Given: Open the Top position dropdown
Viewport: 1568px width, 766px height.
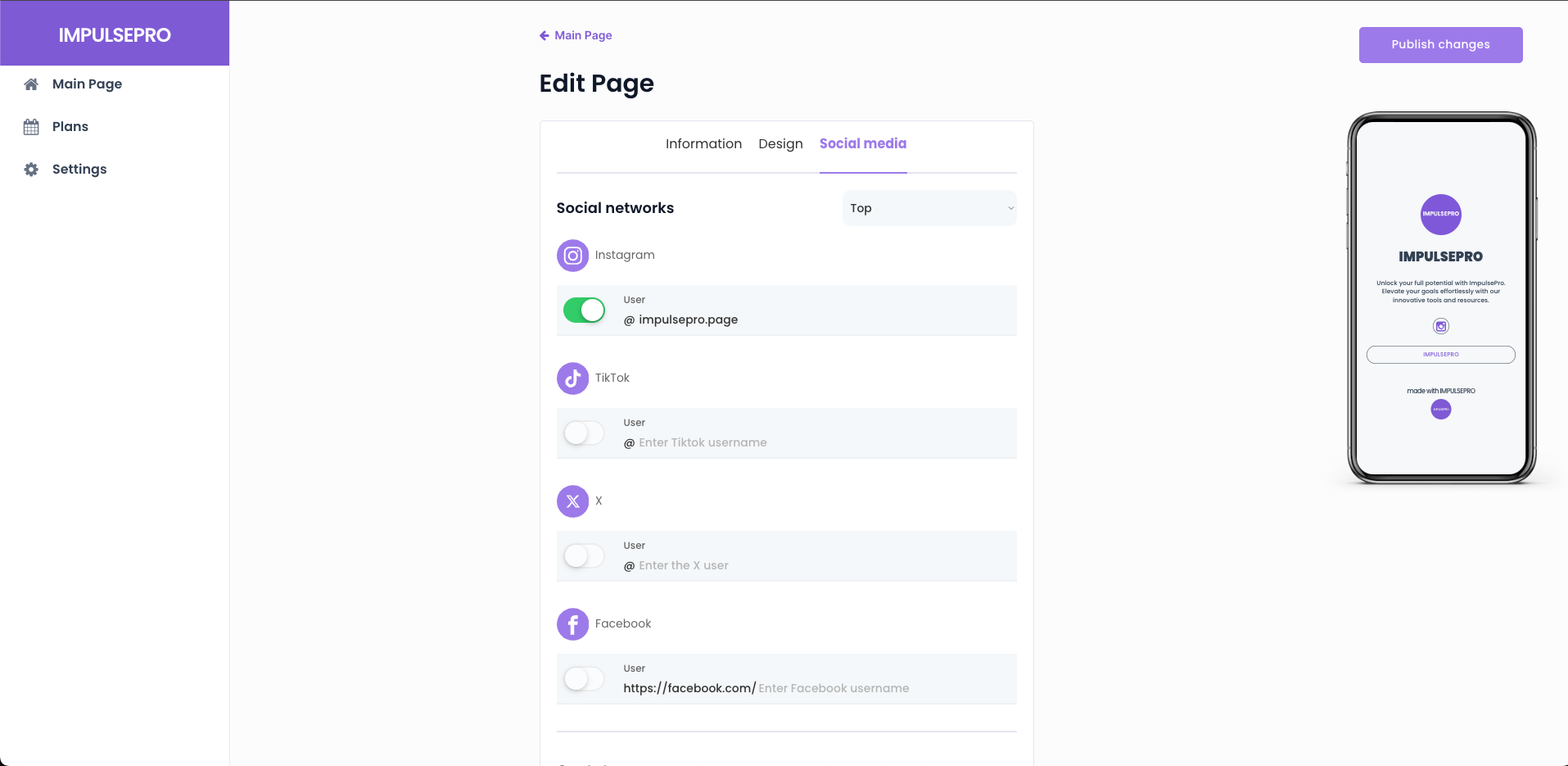Looking at the screenshot, I should coord(929,208).
